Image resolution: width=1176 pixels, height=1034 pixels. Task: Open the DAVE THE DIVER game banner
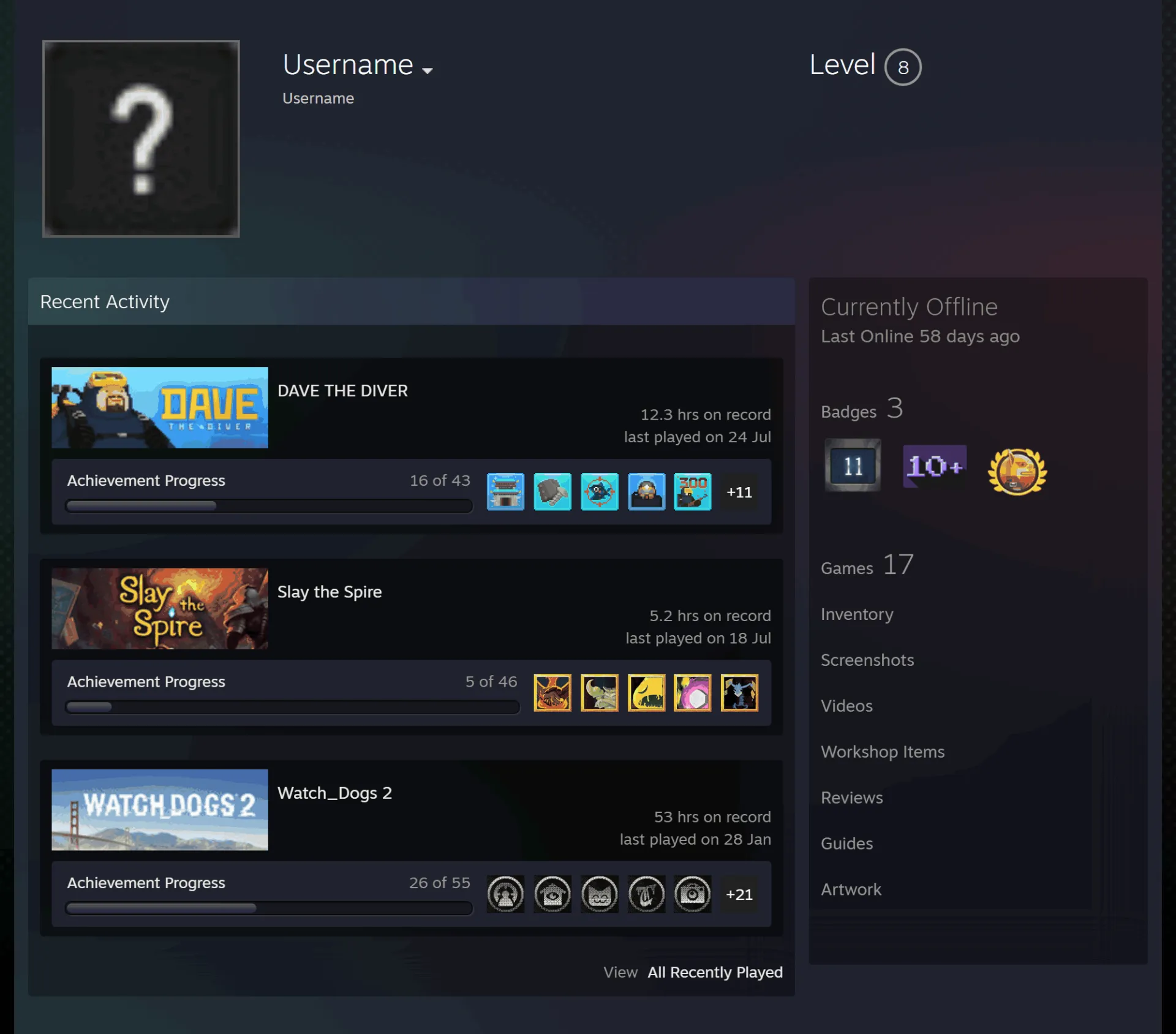(160, 407)
